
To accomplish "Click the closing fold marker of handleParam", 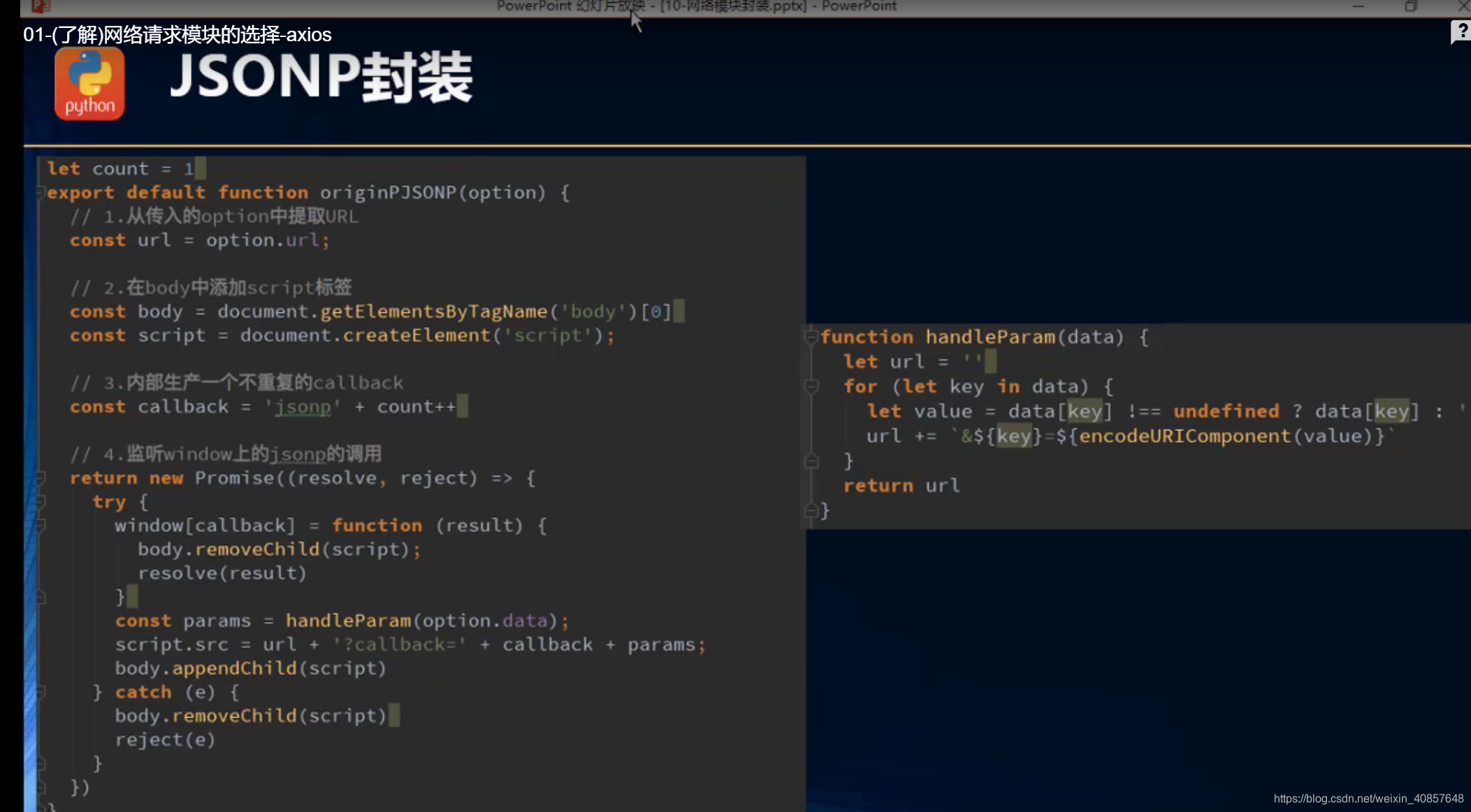I will coord(811,510).
